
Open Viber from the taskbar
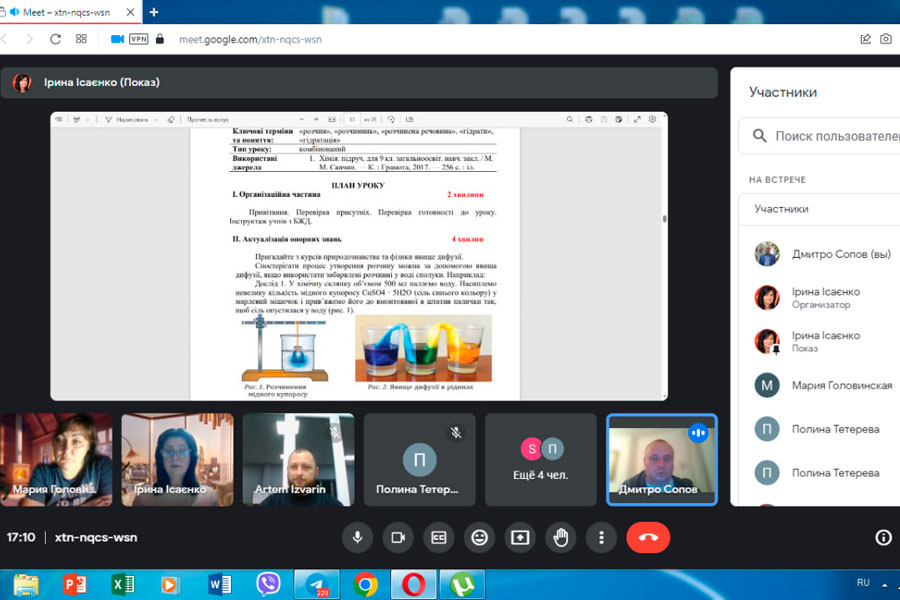click(x=268, y=585)
